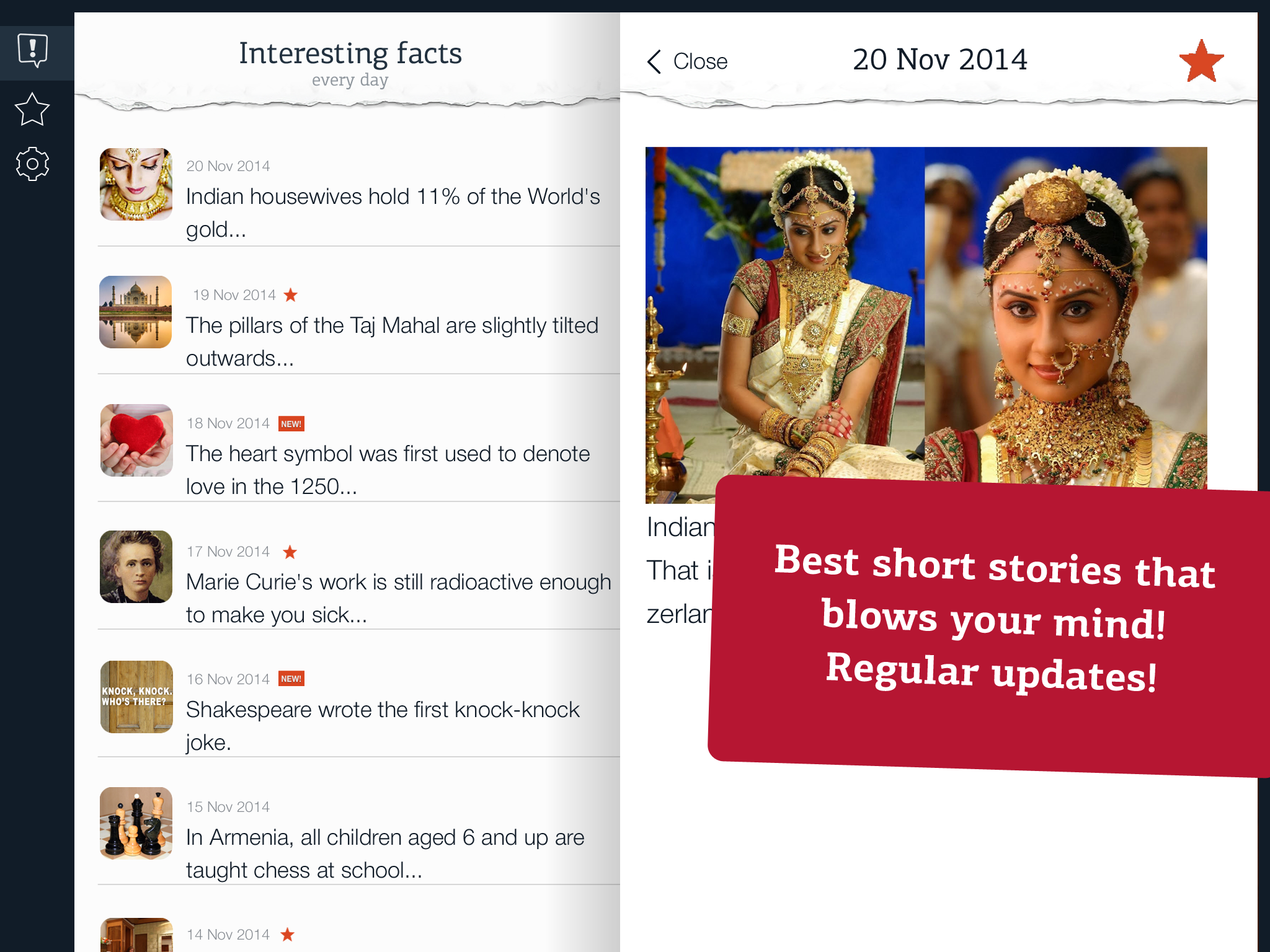Open the Indian housewives gold thumbnail
The height and width of the screenshot is (952, 1270).
[136, 184]
